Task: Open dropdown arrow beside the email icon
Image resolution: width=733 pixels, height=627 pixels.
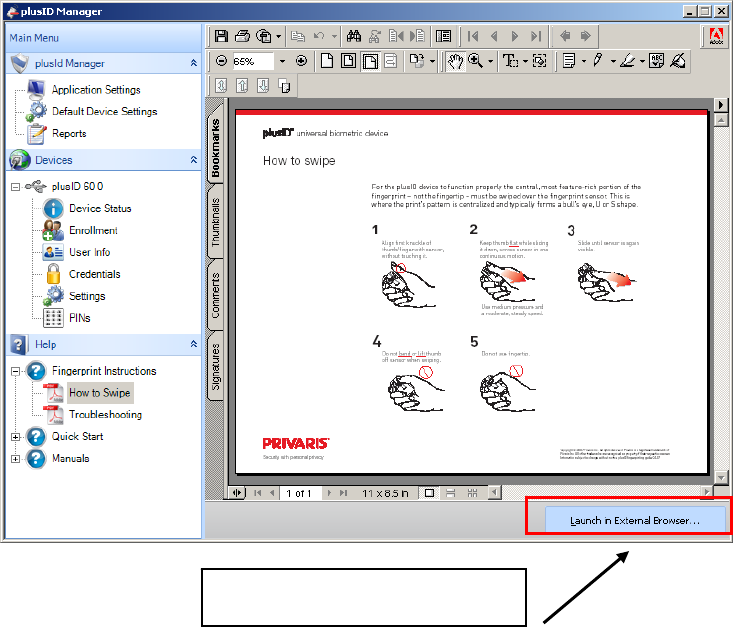Action: coord(279,36)
